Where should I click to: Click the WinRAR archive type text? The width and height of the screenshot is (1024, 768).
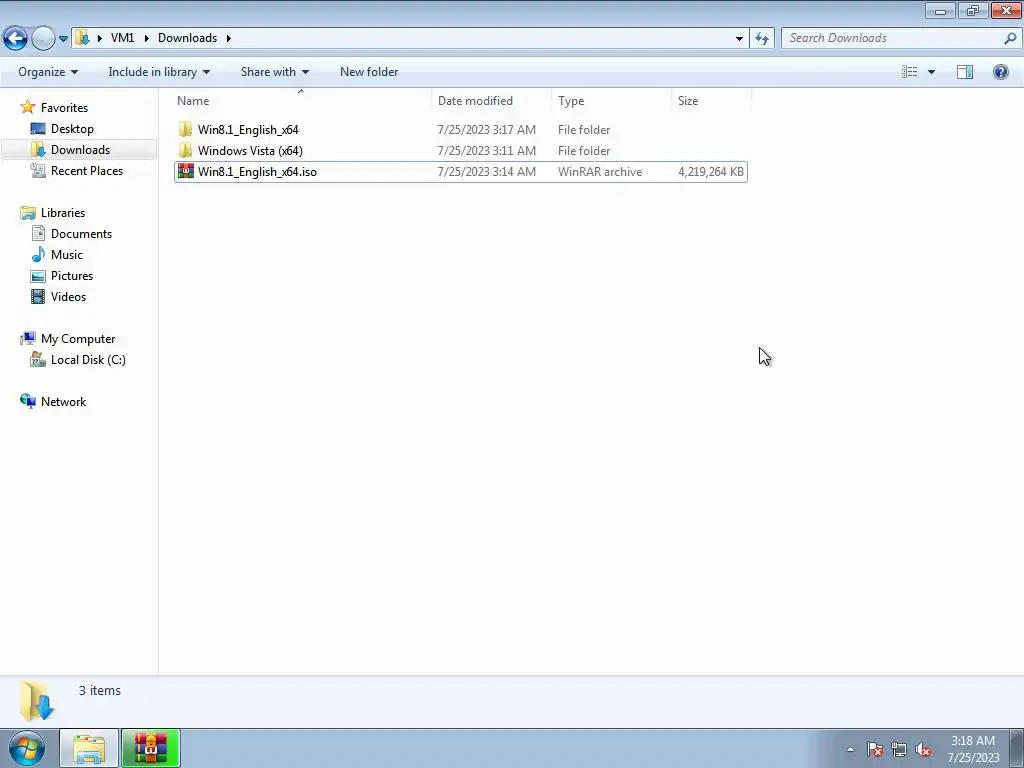pos(600,172)
